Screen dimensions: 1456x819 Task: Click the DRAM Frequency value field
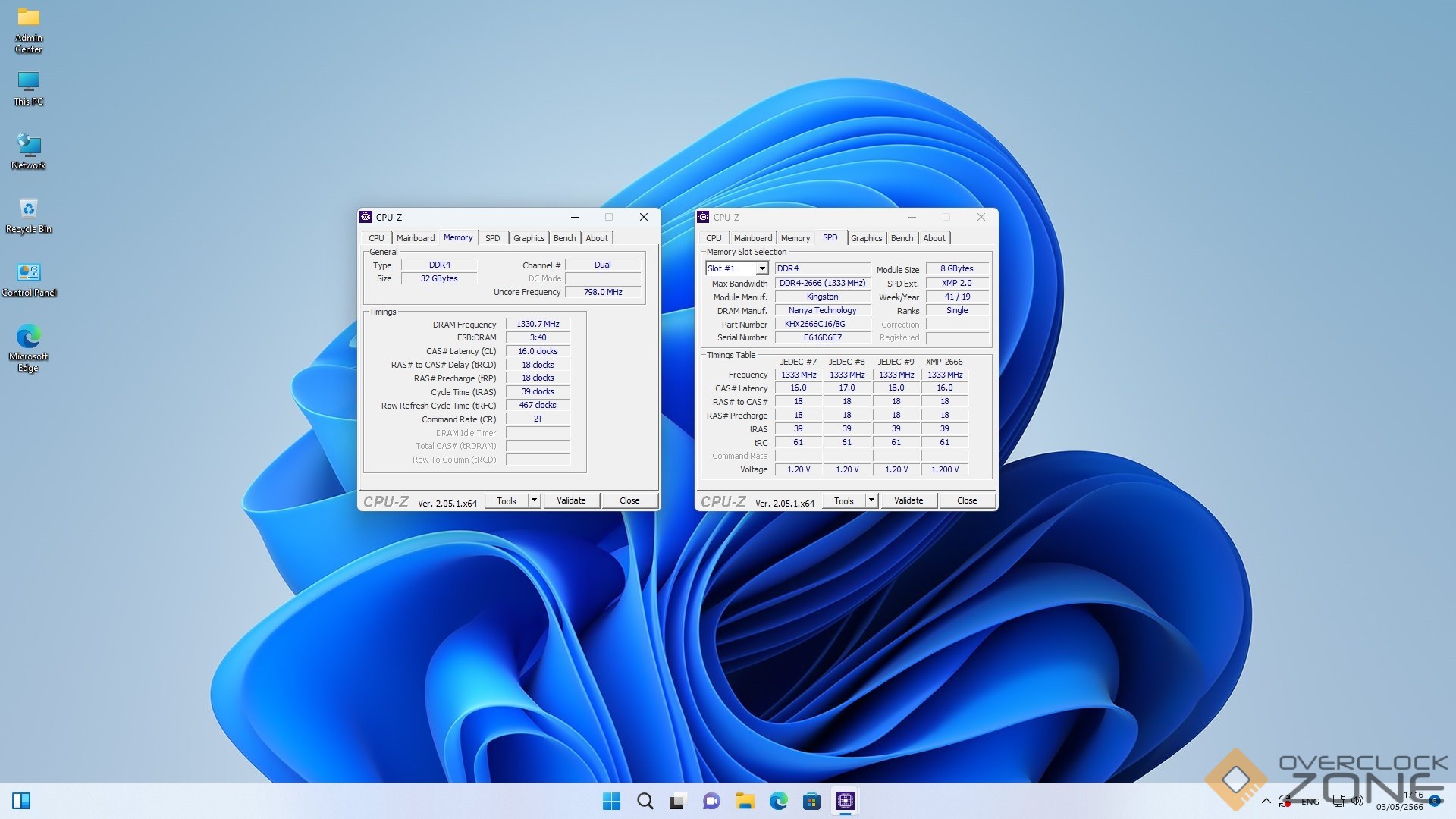[x=538, y=324]
